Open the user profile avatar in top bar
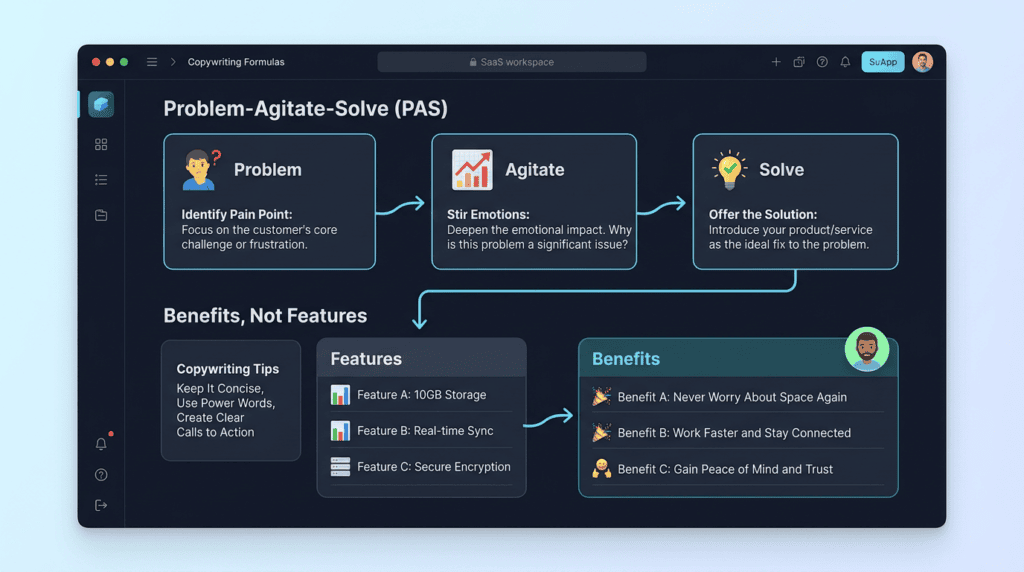This screenshot has width=1024, height=572. (x=923, y=62)
